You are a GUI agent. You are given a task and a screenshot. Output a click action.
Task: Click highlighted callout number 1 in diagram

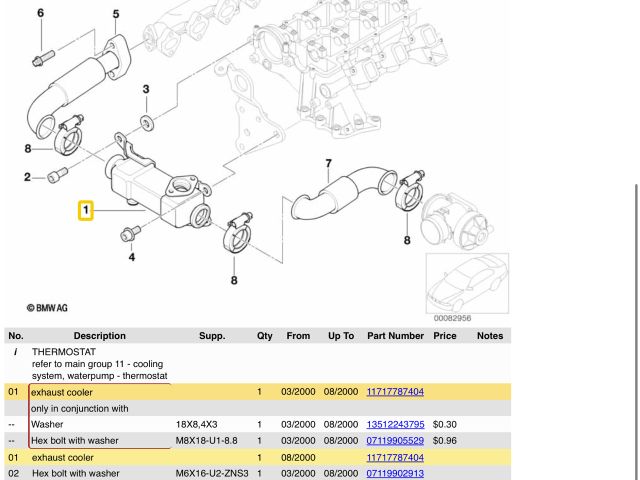pos(87,210)
